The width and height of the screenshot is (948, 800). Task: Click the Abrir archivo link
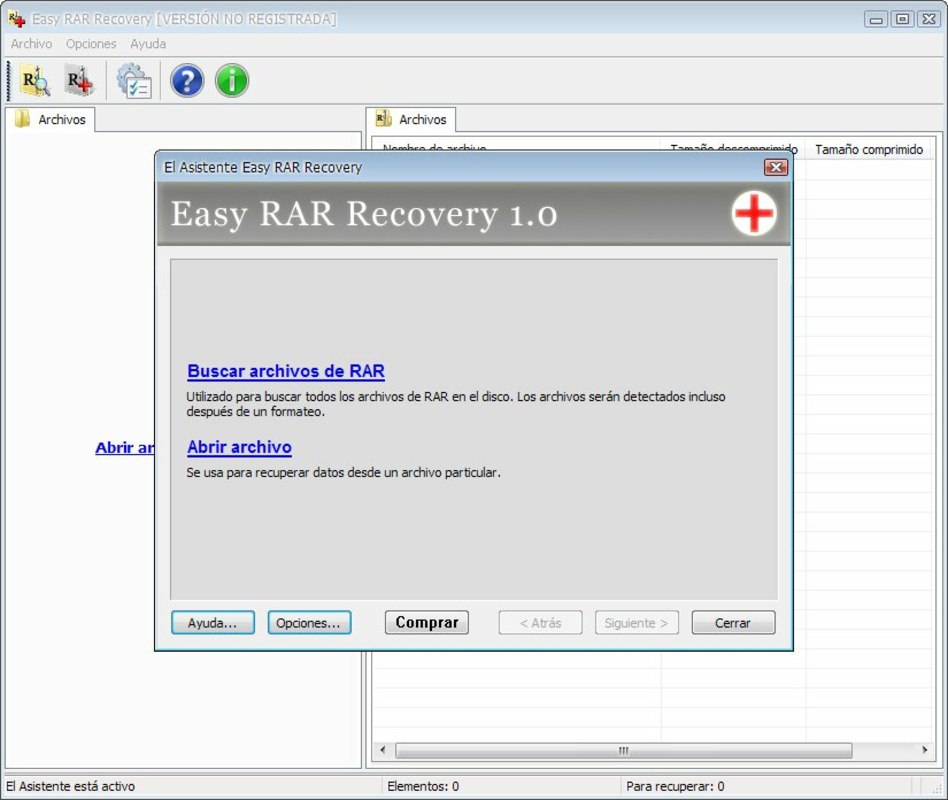pos(239,447)
